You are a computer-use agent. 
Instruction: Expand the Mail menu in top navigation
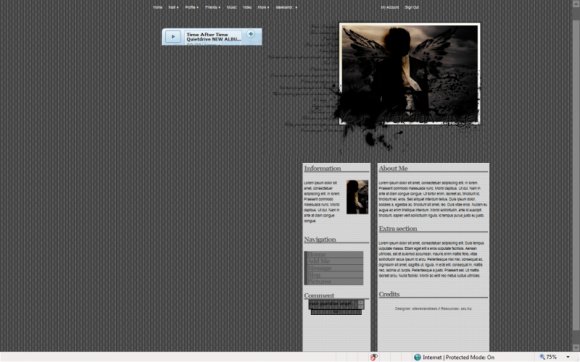(x=173, y=7)
